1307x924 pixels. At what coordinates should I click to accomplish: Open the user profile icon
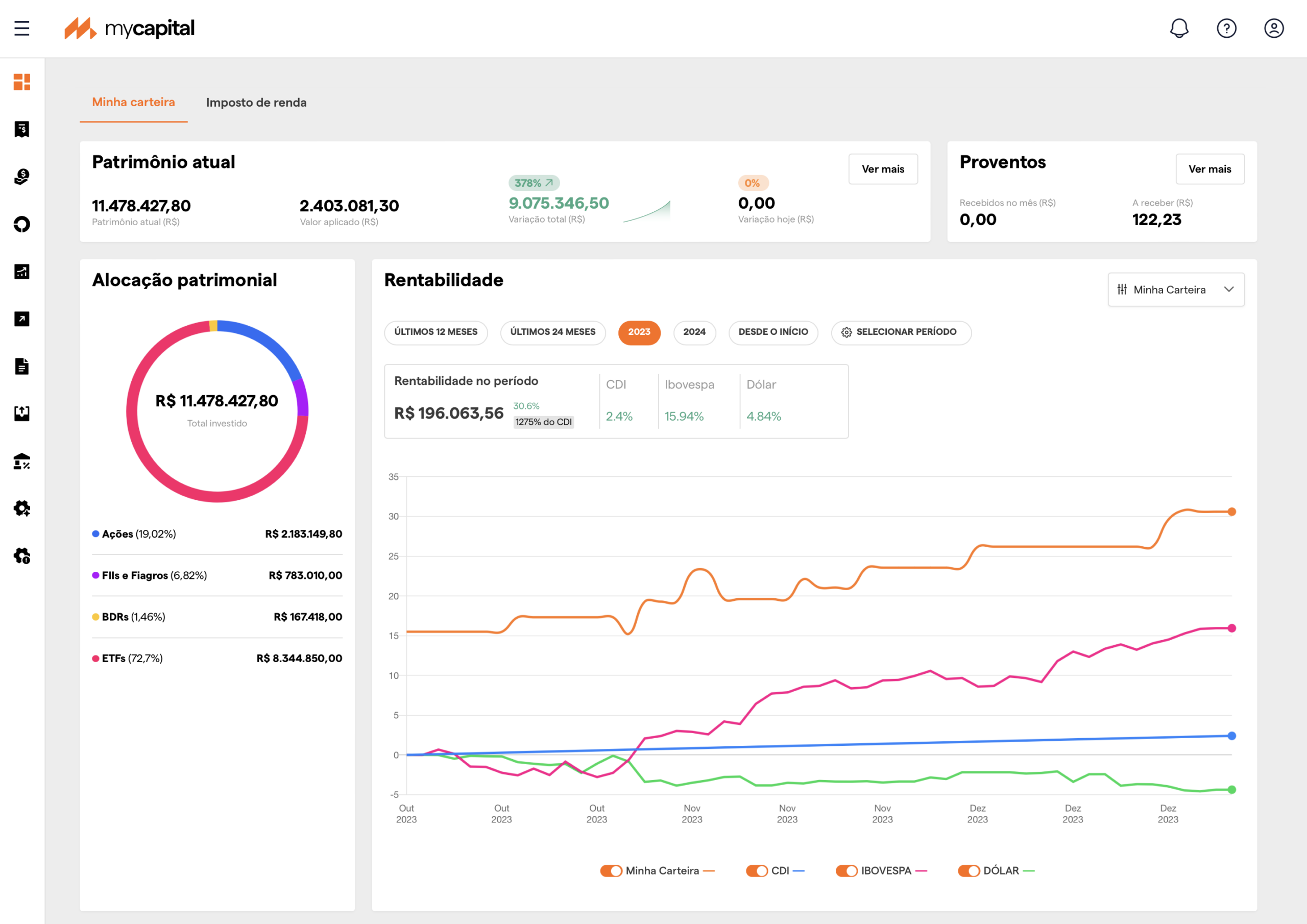1273,28
